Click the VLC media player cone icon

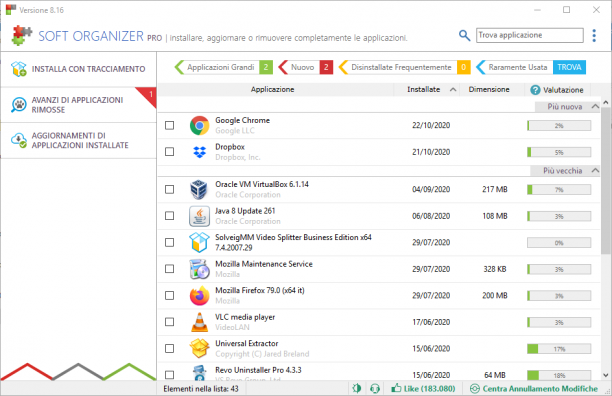click(199, 322)
